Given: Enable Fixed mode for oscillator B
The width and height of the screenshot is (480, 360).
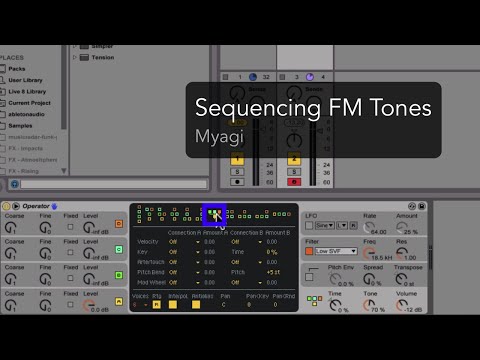Looking at the screenshot, I should pyautogui.click(x=70, y=278).
